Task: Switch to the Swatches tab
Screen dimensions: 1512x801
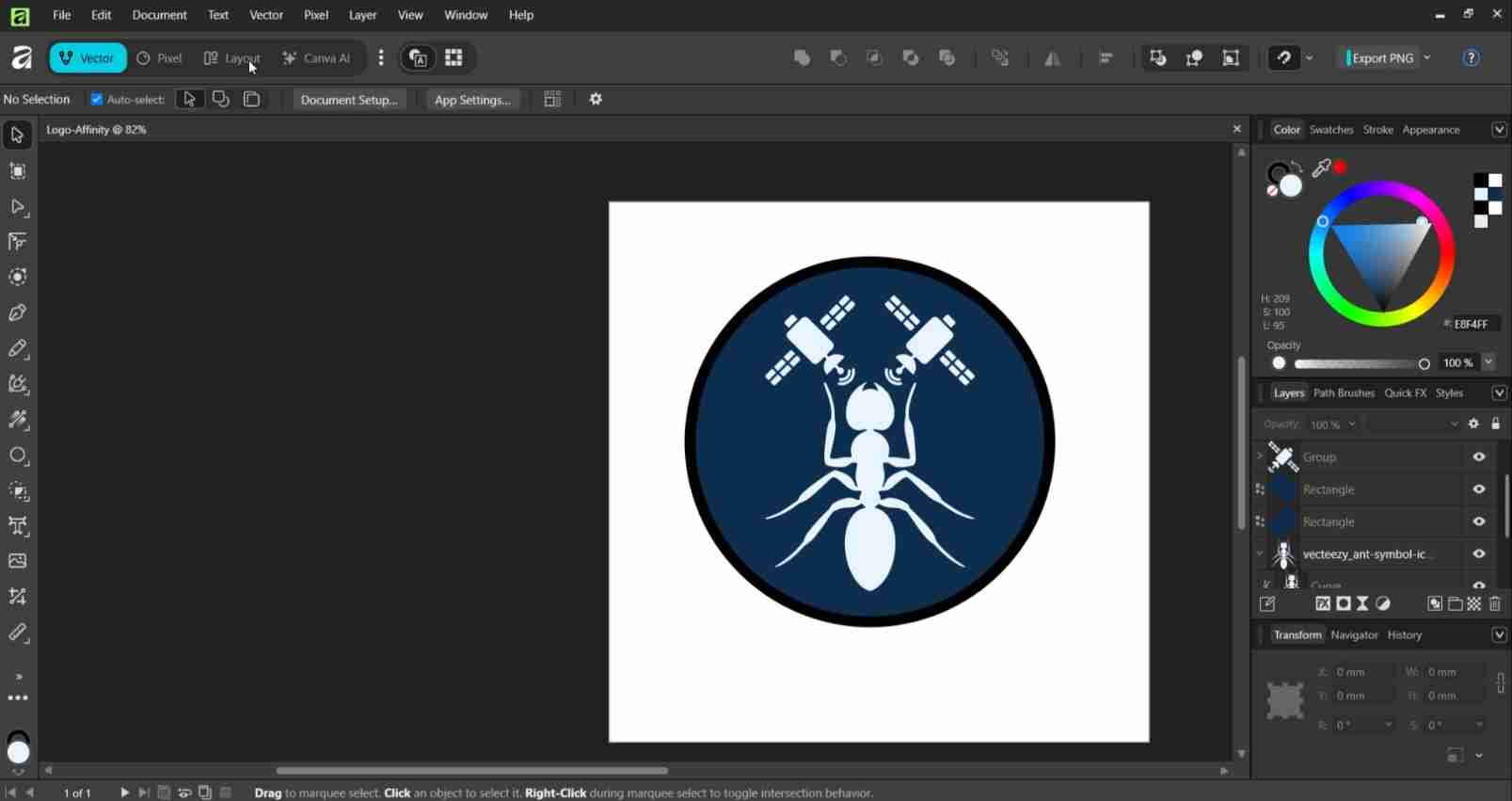Action: 1330,130
